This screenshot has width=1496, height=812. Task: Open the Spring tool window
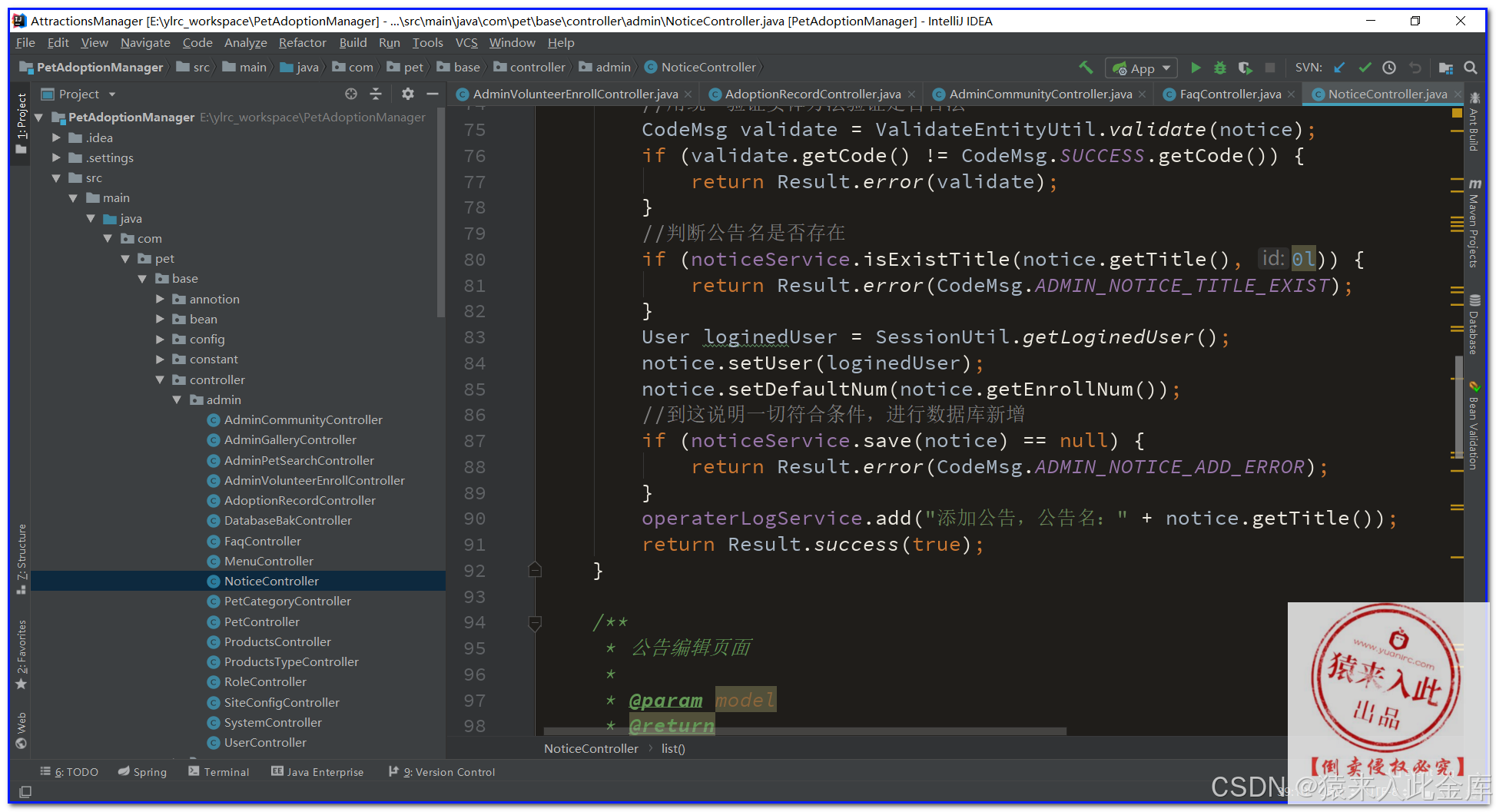pos(143,772)
